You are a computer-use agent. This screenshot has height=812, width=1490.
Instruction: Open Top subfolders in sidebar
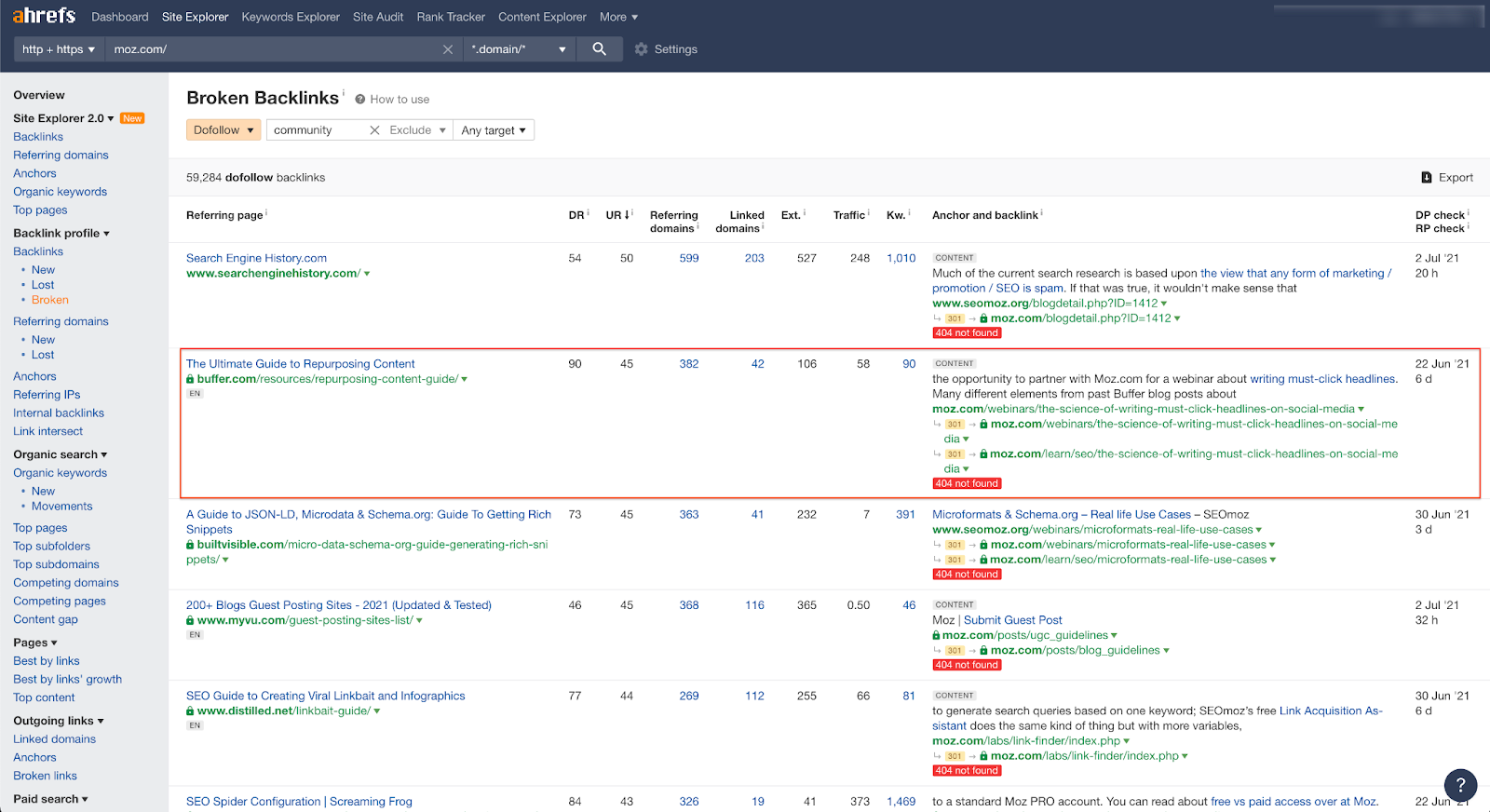[x=51, y=547]
